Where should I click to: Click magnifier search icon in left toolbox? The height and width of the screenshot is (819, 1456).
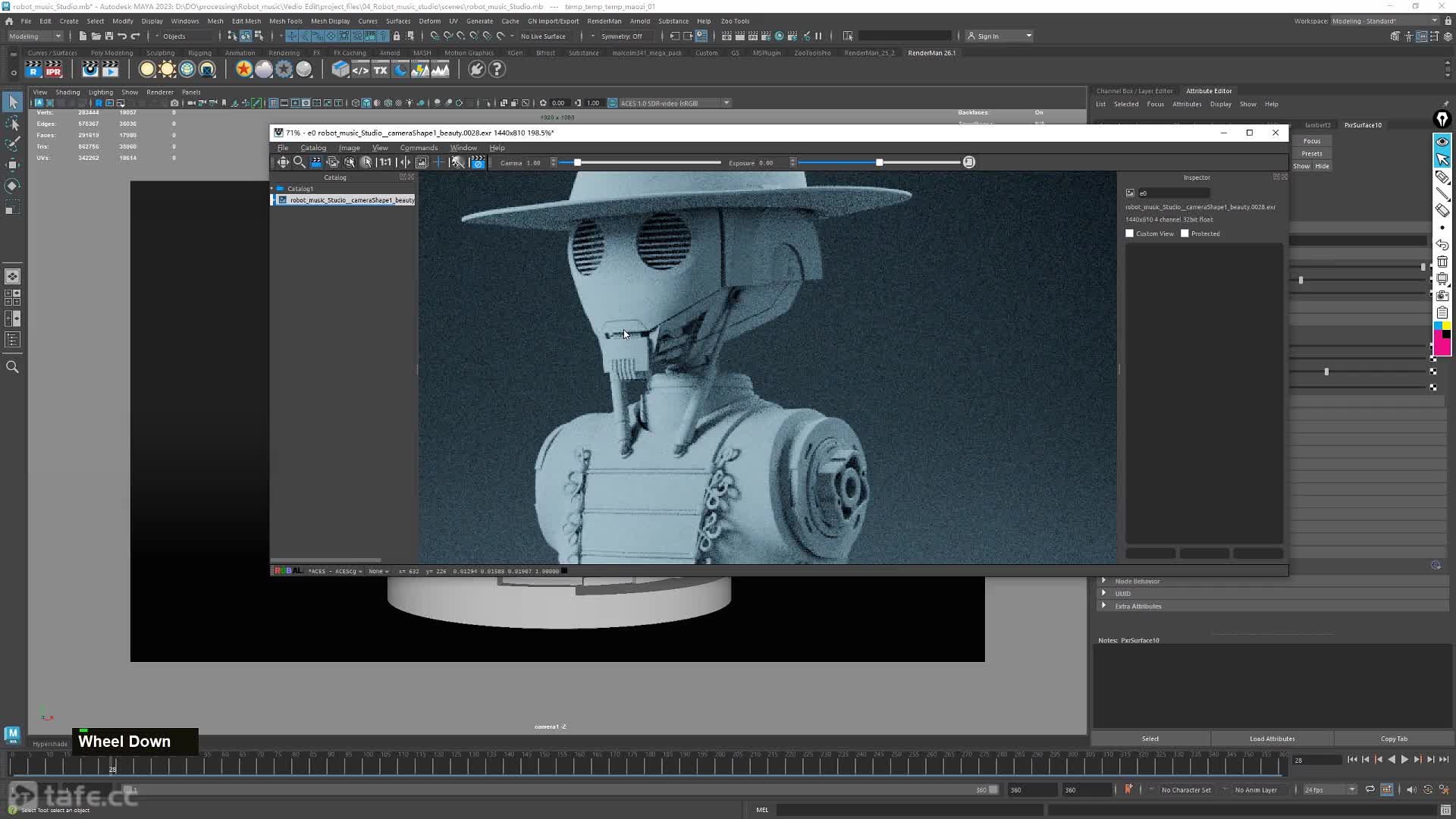point(12,367)
